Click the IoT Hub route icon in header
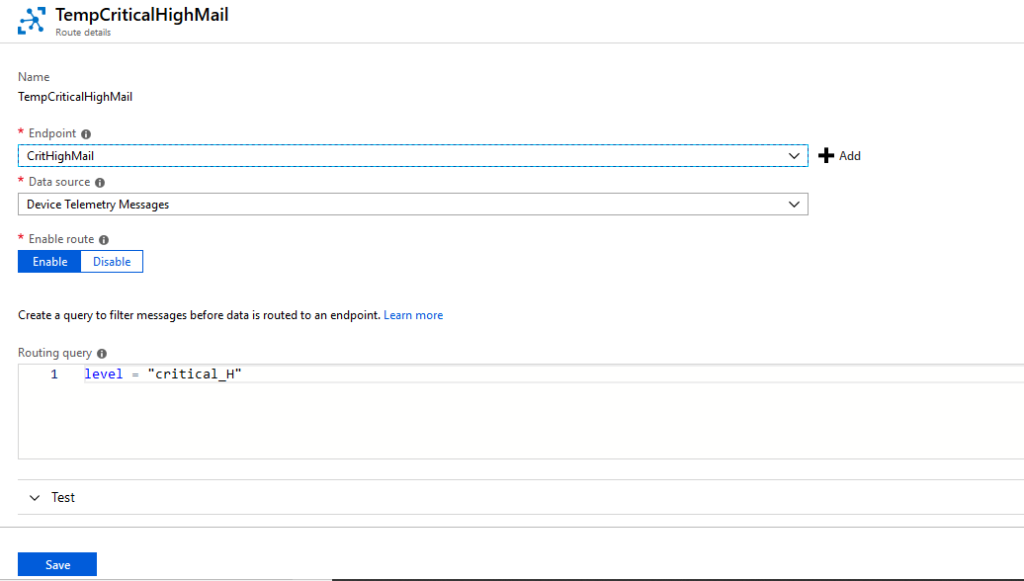 click(x=31, y=20)
